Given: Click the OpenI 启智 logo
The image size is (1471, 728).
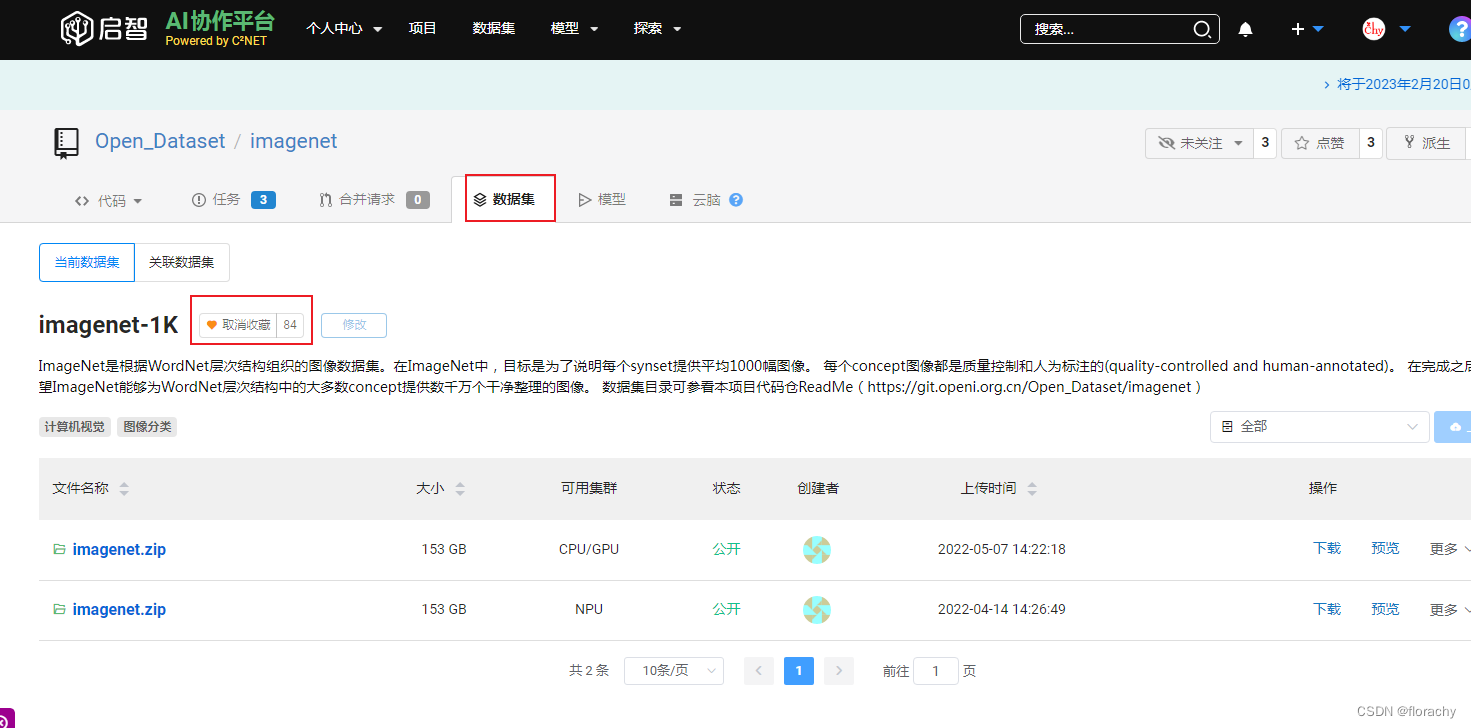Looking at the screenshot, I should click(x=104, y=29).
